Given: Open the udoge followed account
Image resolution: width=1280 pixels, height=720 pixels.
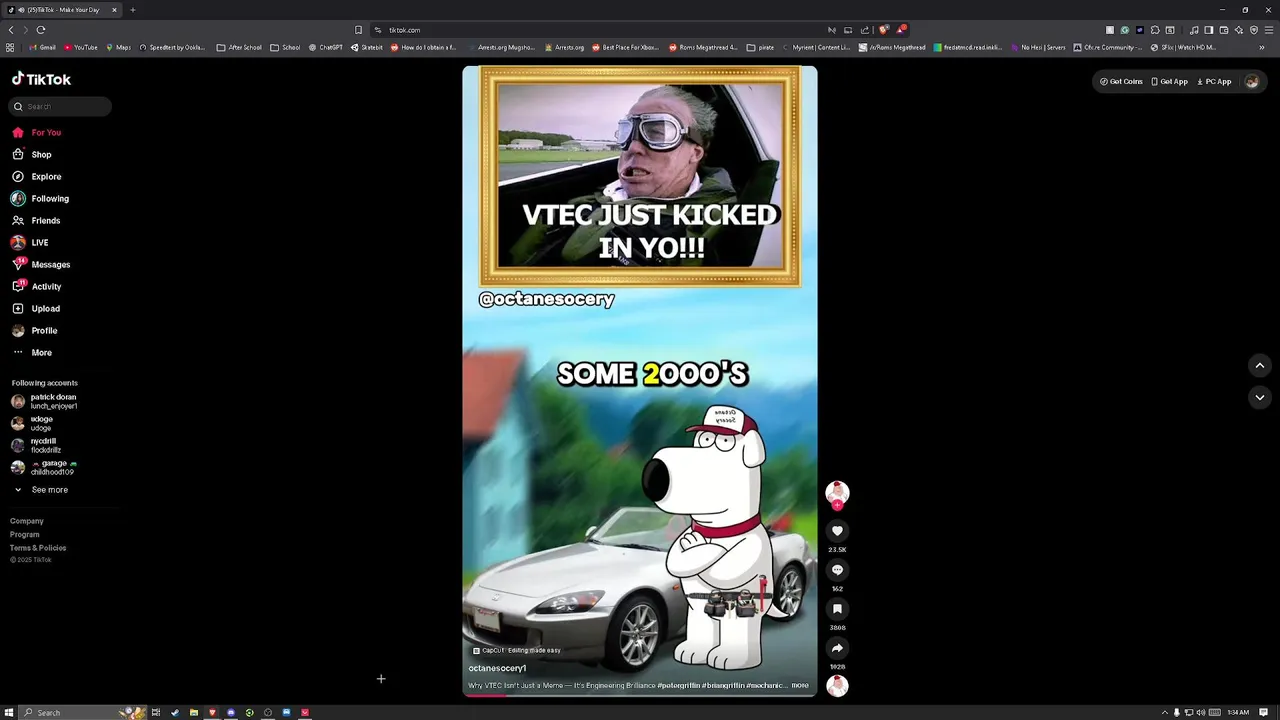Looking at the screenshot, I should tap(32, 423).
